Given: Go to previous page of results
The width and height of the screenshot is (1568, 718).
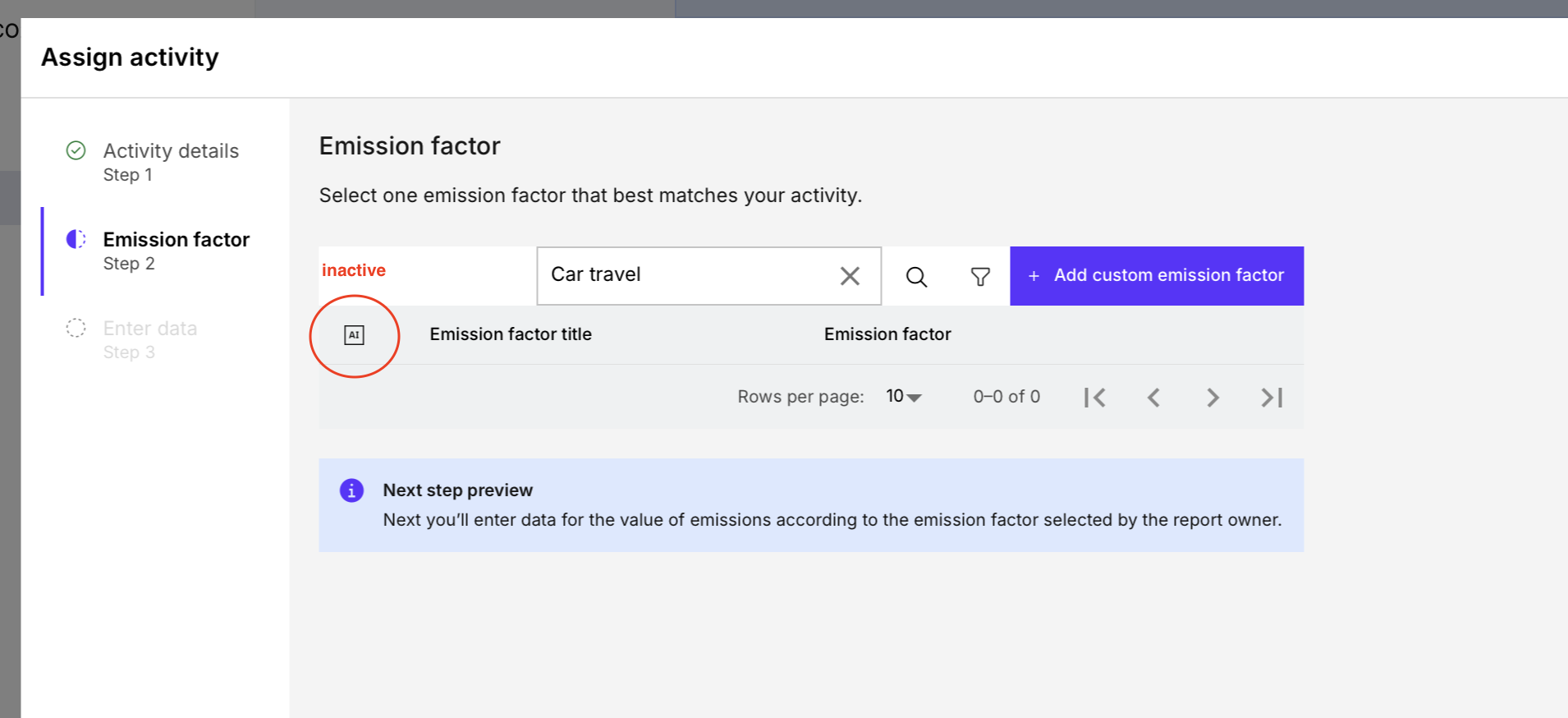Looking at the screenshot, I should point(1153,398).
